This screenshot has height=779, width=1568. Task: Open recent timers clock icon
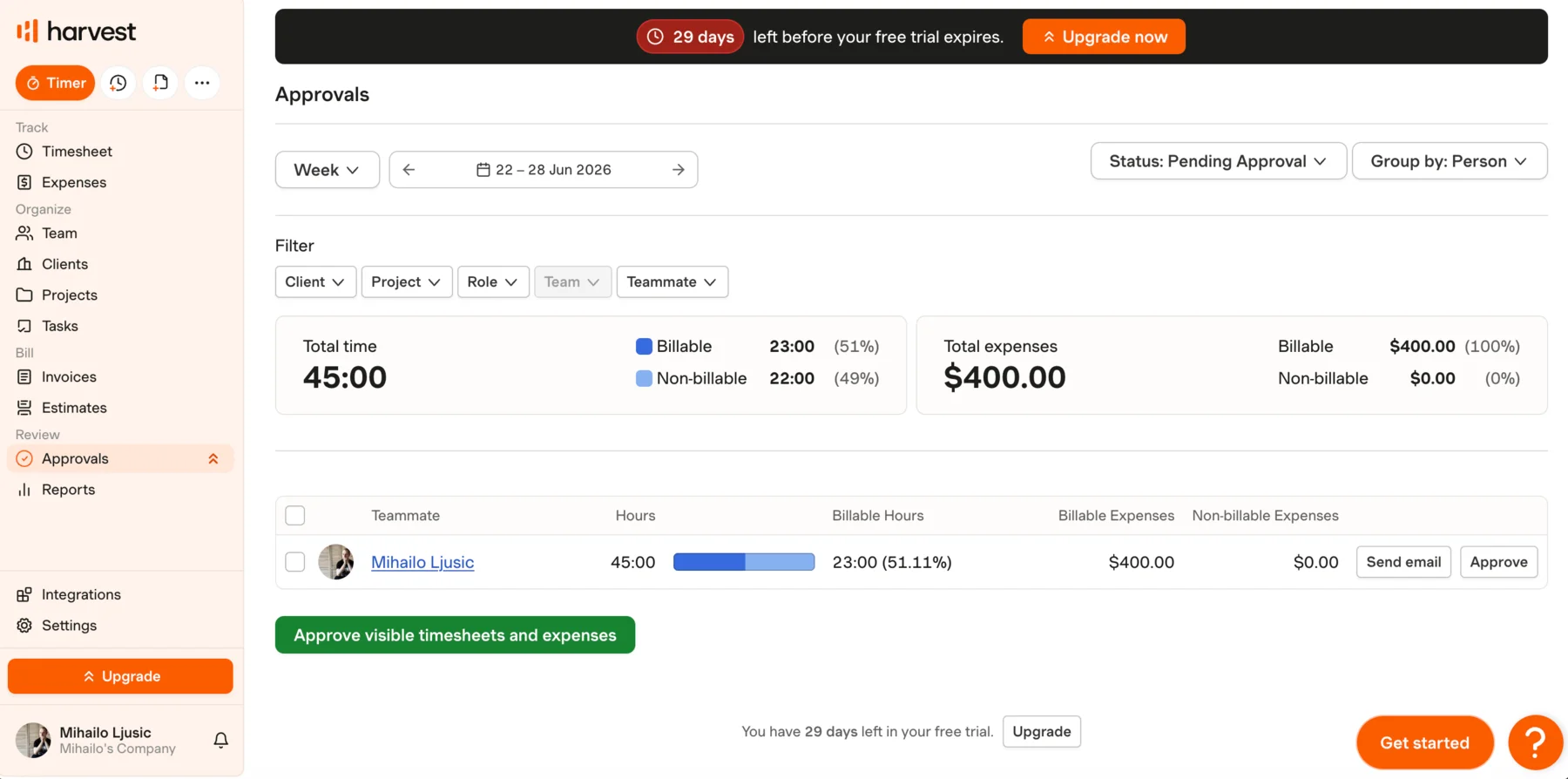pos(118,83)
